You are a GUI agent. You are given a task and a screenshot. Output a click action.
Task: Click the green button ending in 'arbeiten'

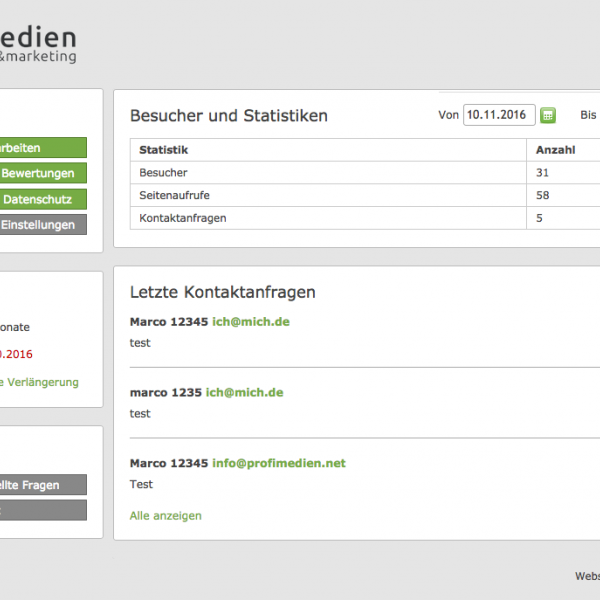[x=43, y=147]
